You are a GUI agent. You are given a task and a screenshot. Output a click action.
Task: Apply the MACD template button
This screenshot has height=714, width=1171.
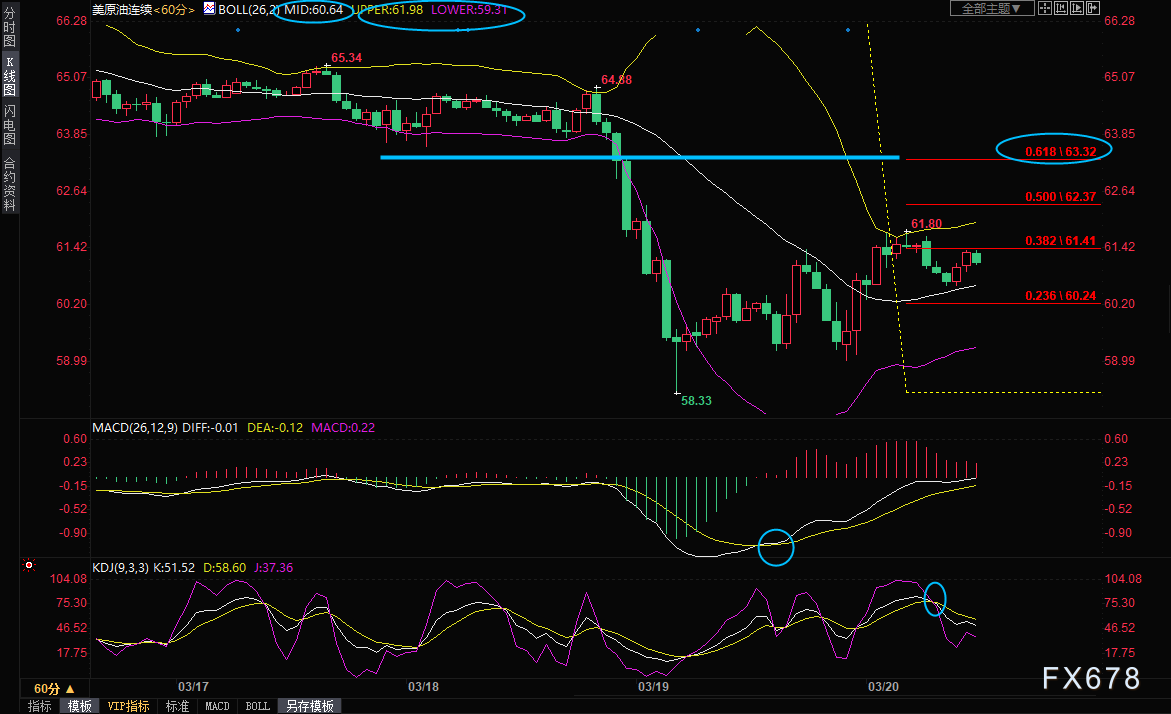click(217, 706)
